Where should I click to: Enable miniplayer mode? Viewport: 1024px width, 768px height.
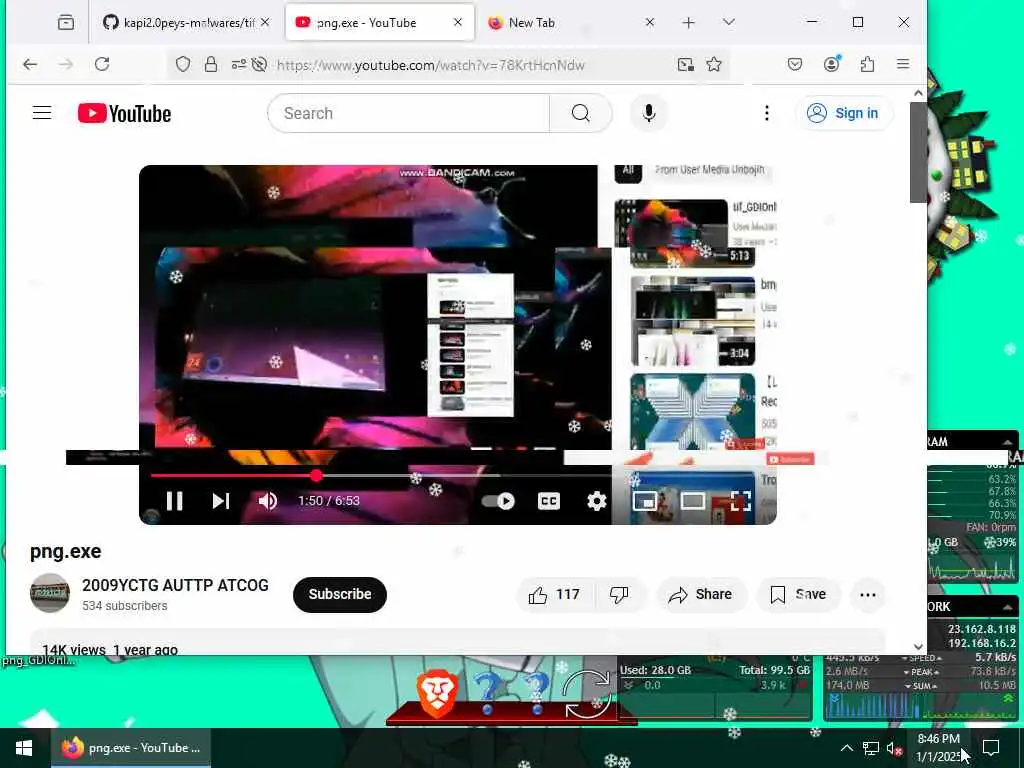pos(645,501)
